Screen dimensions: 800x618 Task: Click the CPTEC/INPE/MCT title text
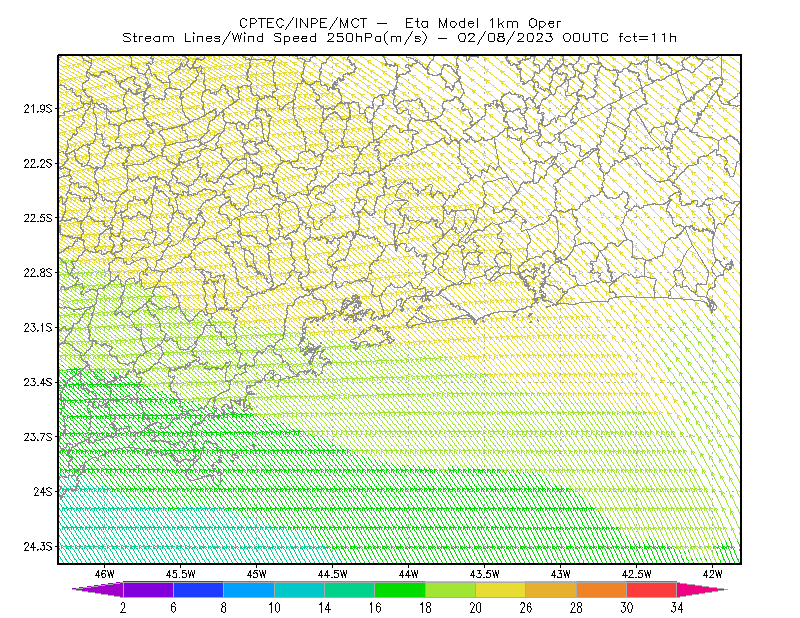(x=303, y=23)
